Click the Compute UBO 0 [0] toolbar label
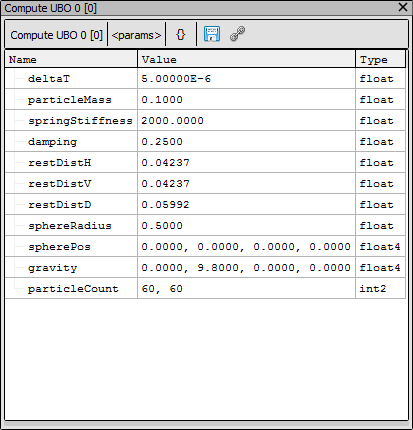This screenshot has height=430, width=413. click(56, 35)
